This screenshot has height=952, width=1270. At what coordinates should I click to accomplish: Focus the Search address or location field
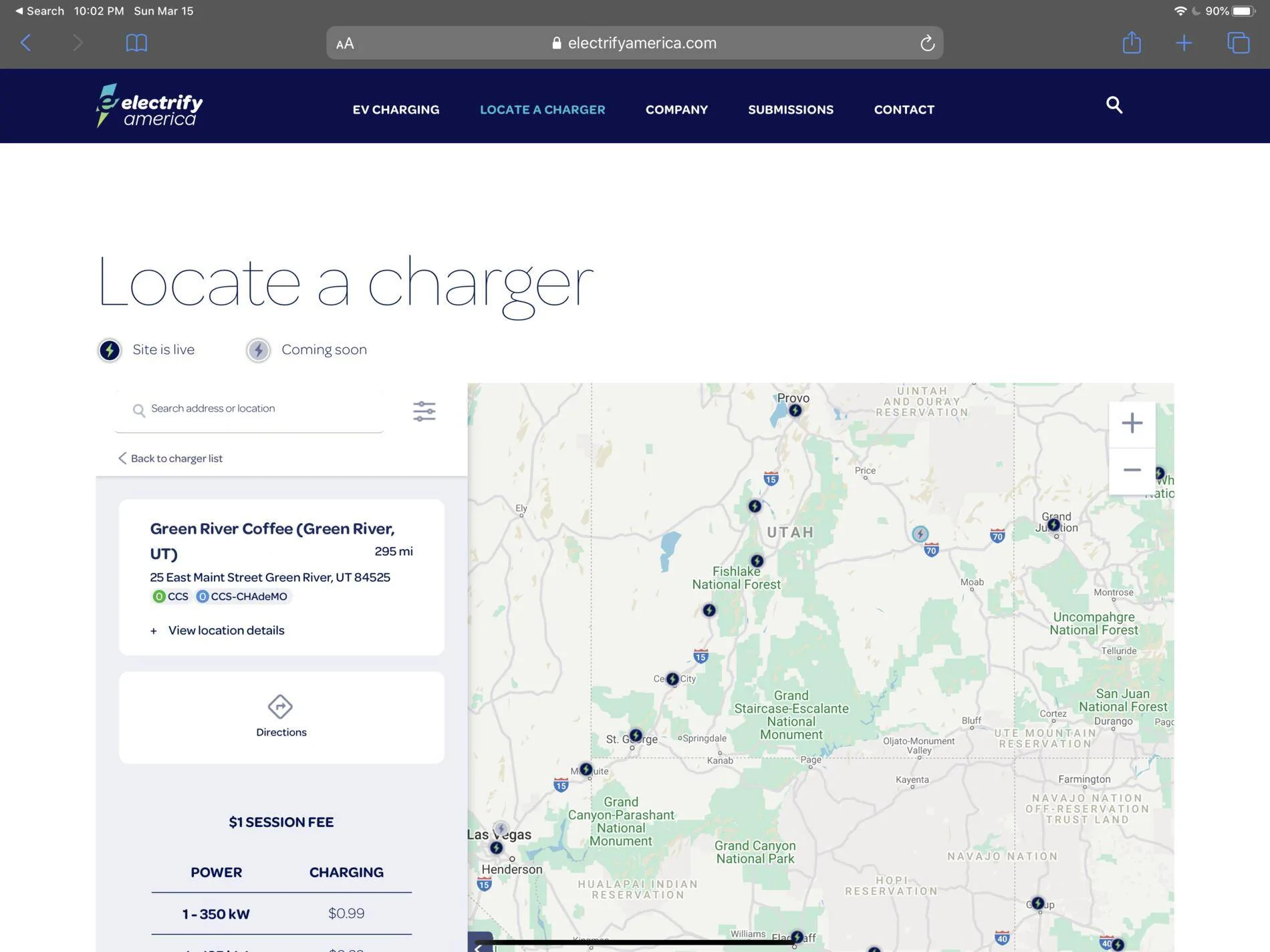[x=249, y=409]
